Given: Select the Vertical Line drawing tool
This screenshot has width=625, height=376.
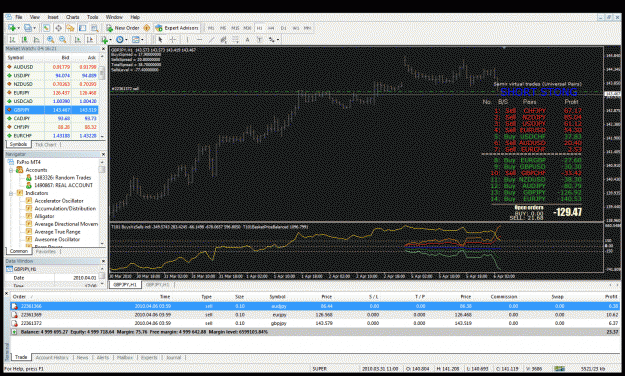Looking at the screenshot, I should (187, 39).
